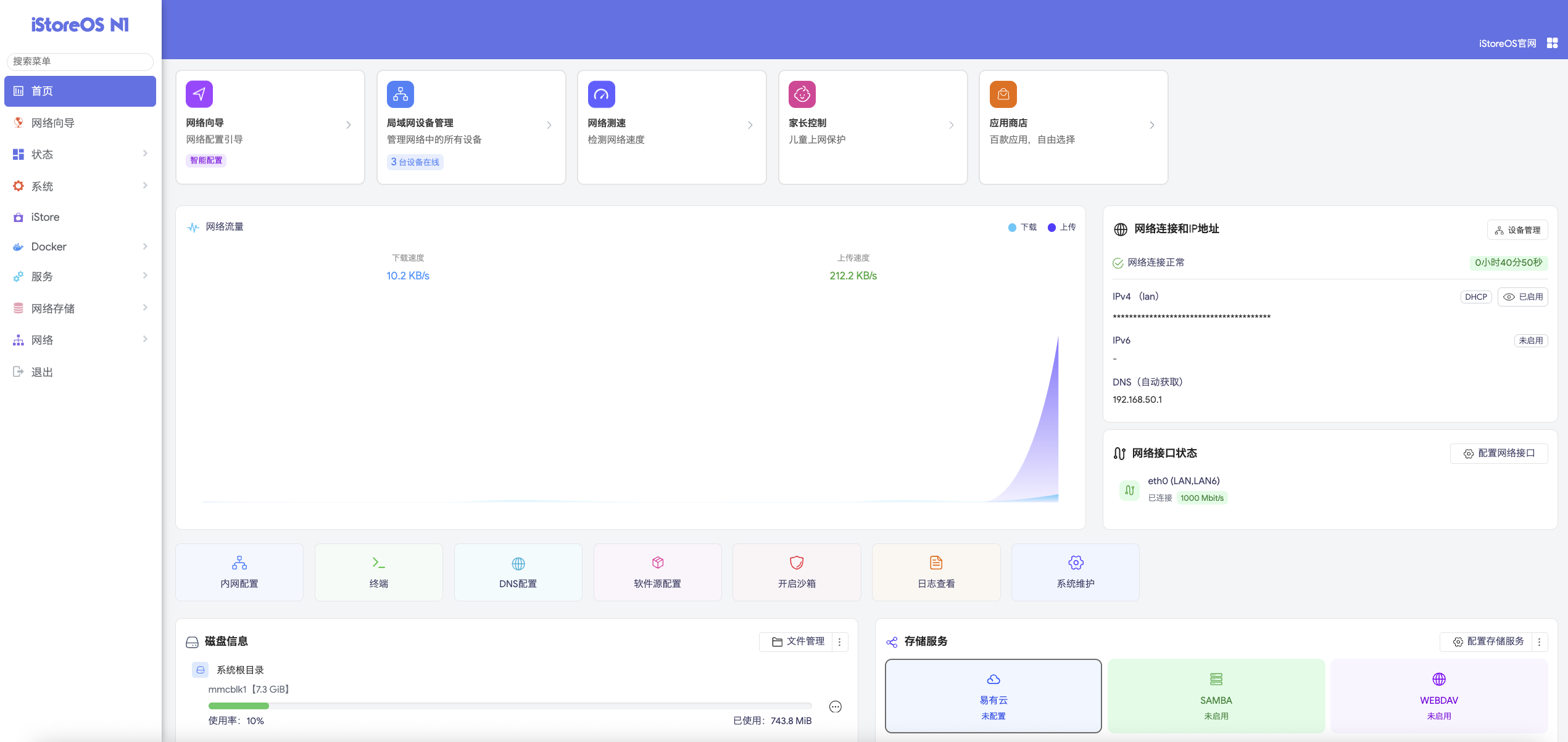Viewport: 1568px width, 742px height.
Task: Open the 开启沙箱 shield icon
Action: tap(796, 563)
